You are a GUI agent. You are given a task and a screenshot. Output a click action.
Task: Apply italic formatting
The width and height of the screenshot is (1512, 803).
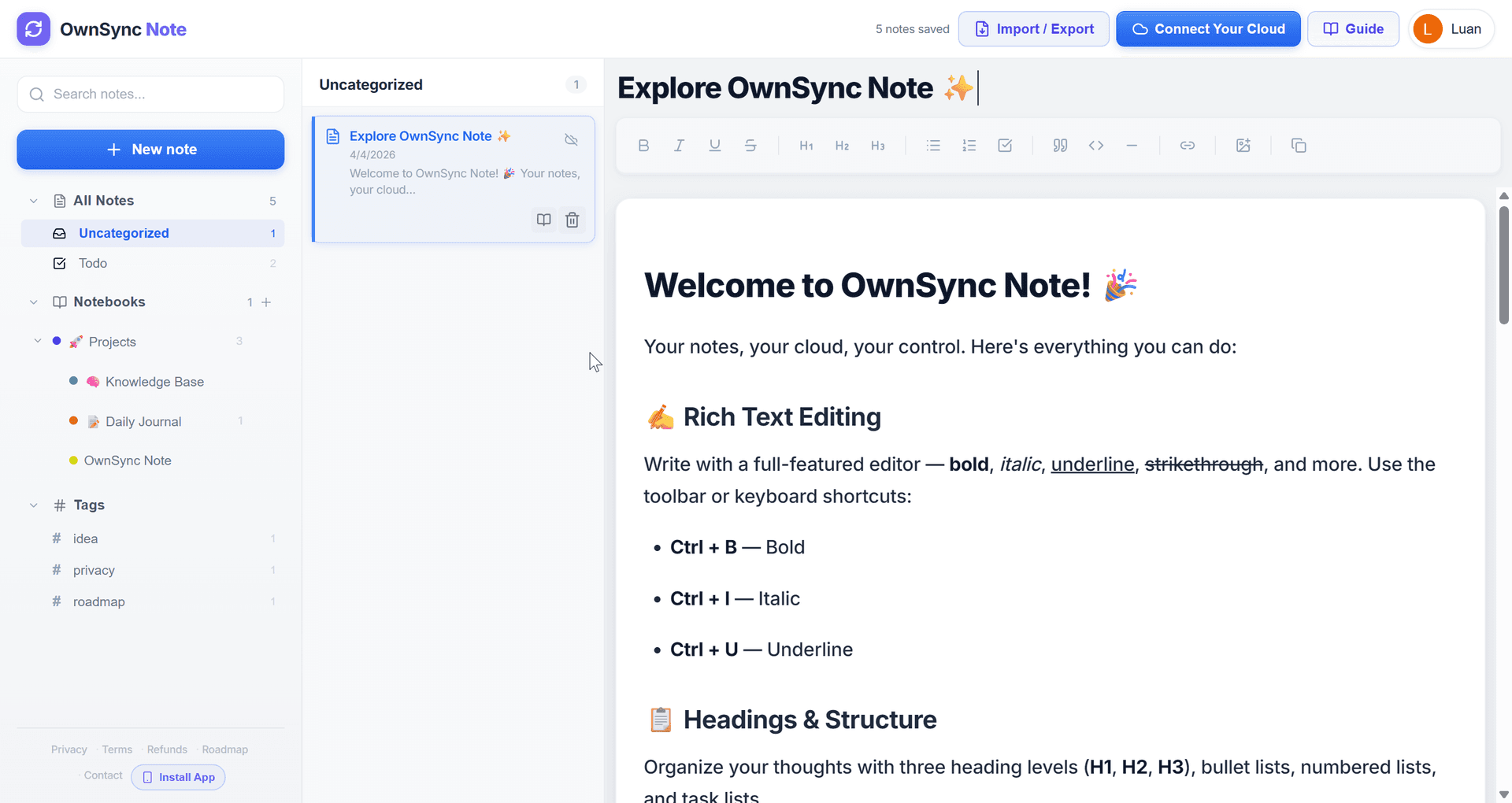(x=679, y=146)
